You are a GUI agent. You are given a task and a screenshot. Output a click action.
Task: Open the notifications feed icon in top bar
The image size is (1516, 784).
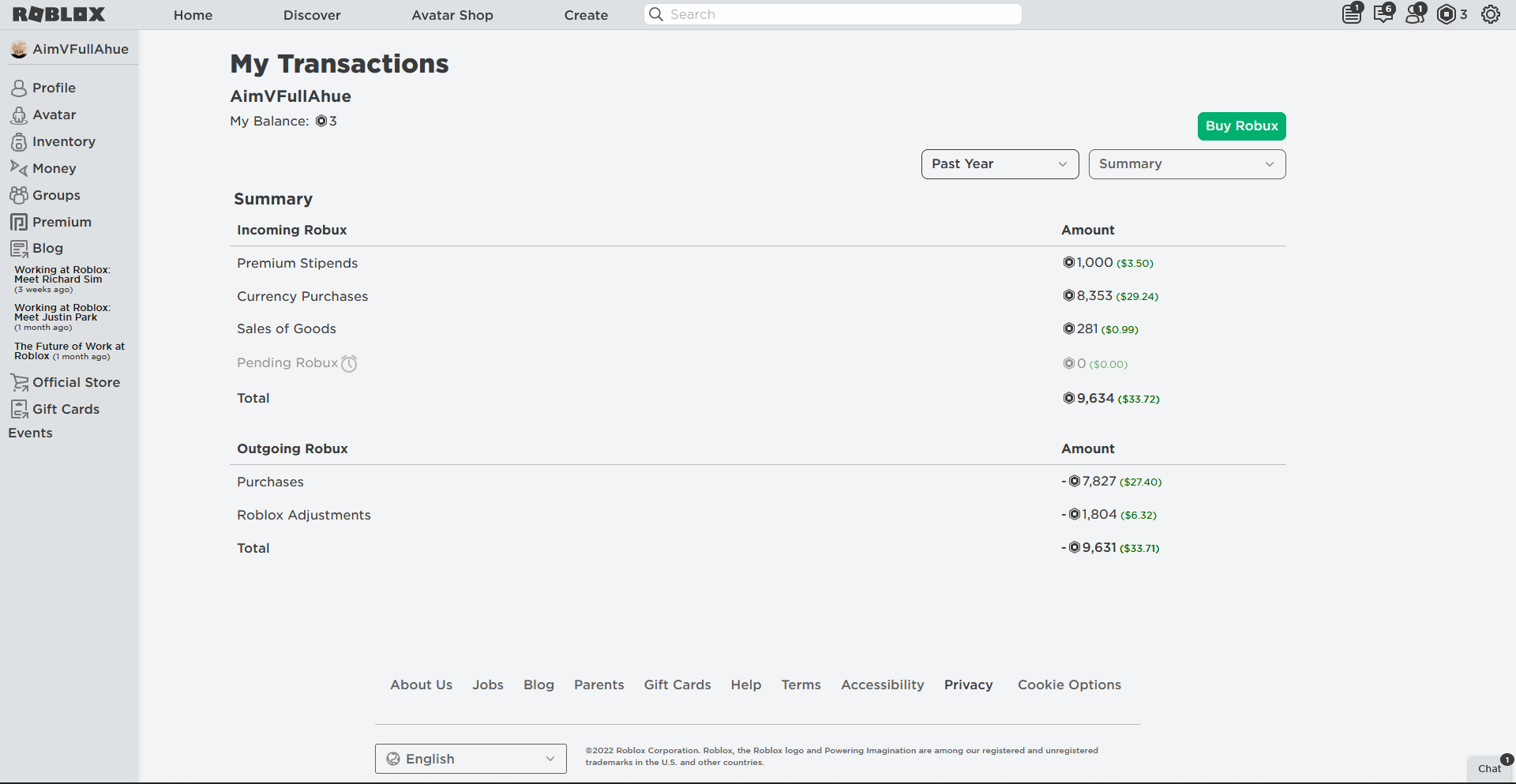click(x=1353, y=14)
